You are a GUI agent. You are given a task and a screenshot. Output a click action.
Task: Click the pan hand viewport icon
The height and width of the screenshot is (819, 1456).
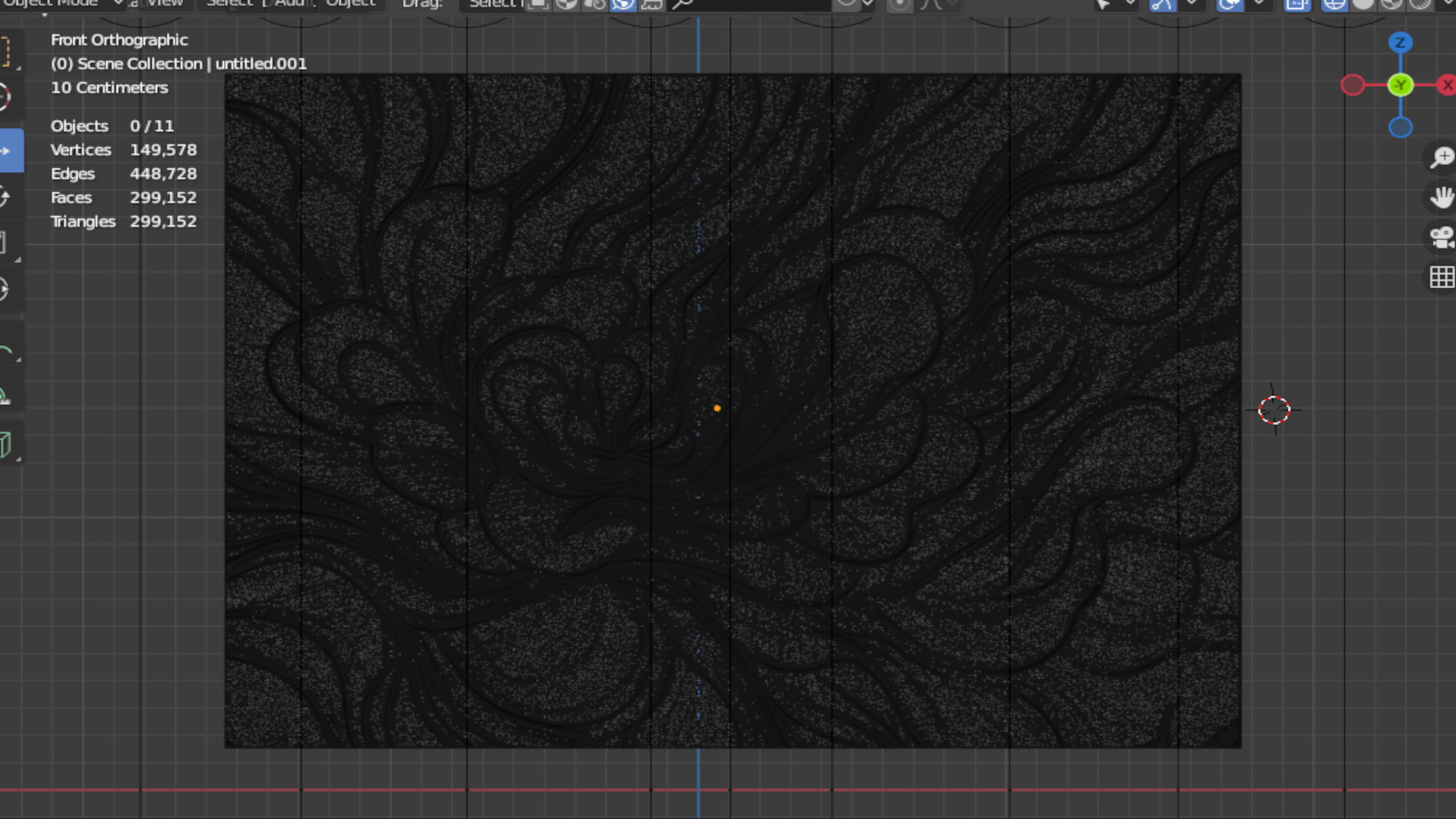point(1441,198)
